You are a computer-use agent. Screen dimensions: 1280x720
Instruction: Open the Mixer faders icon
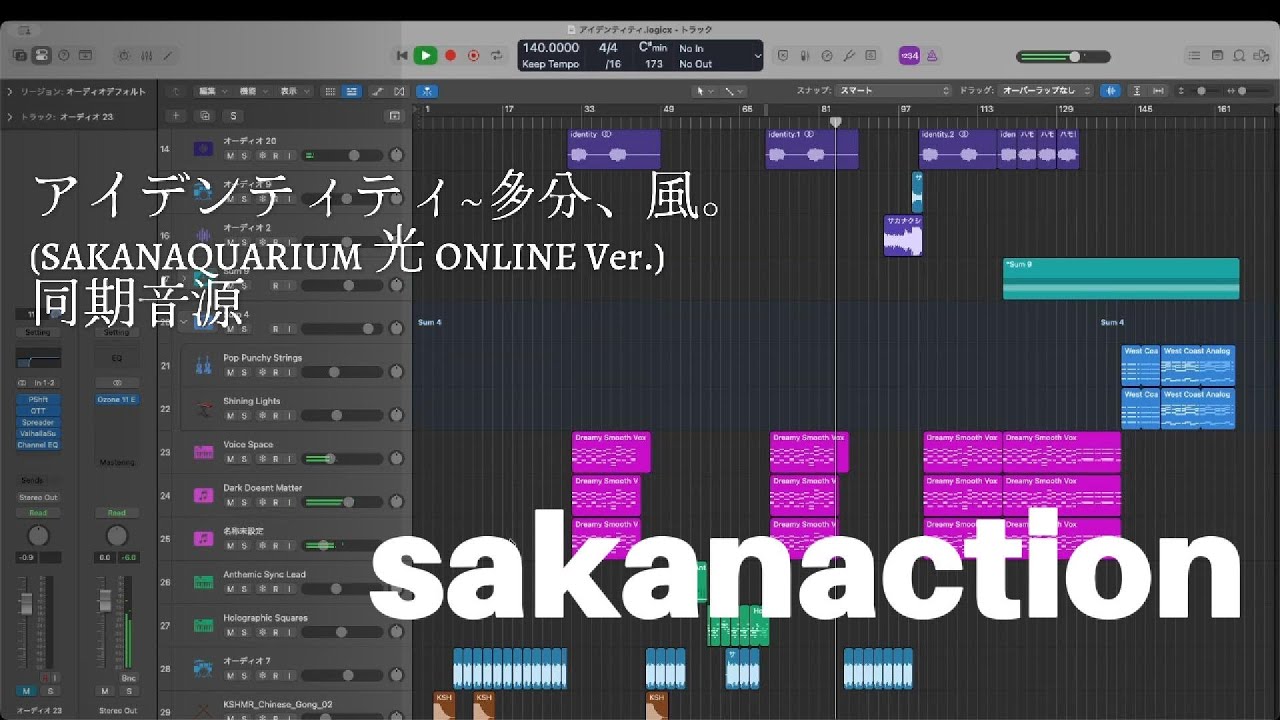coord(147,56)
